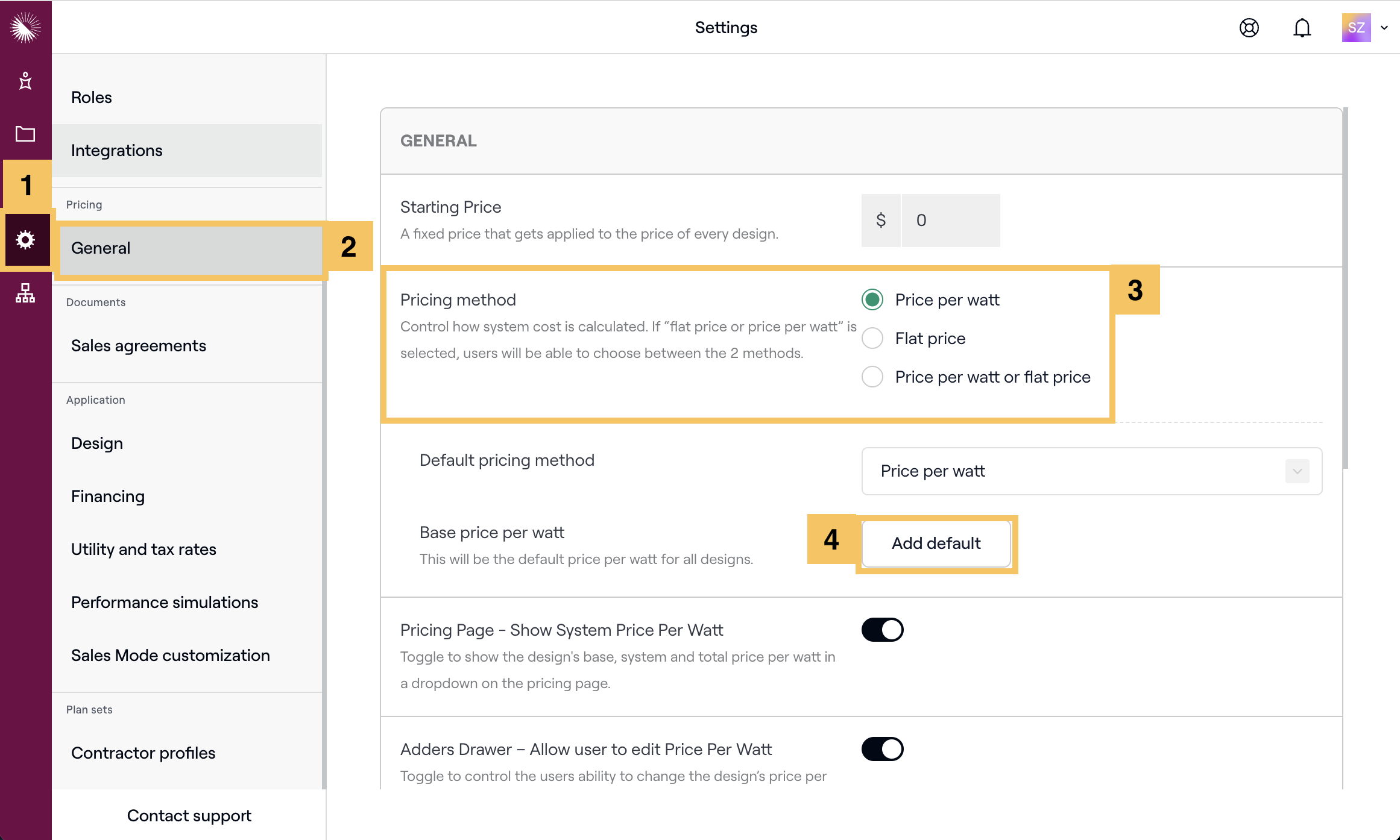The image size is (1400, 840).
Task: Open Contact support
Action: 189,815
